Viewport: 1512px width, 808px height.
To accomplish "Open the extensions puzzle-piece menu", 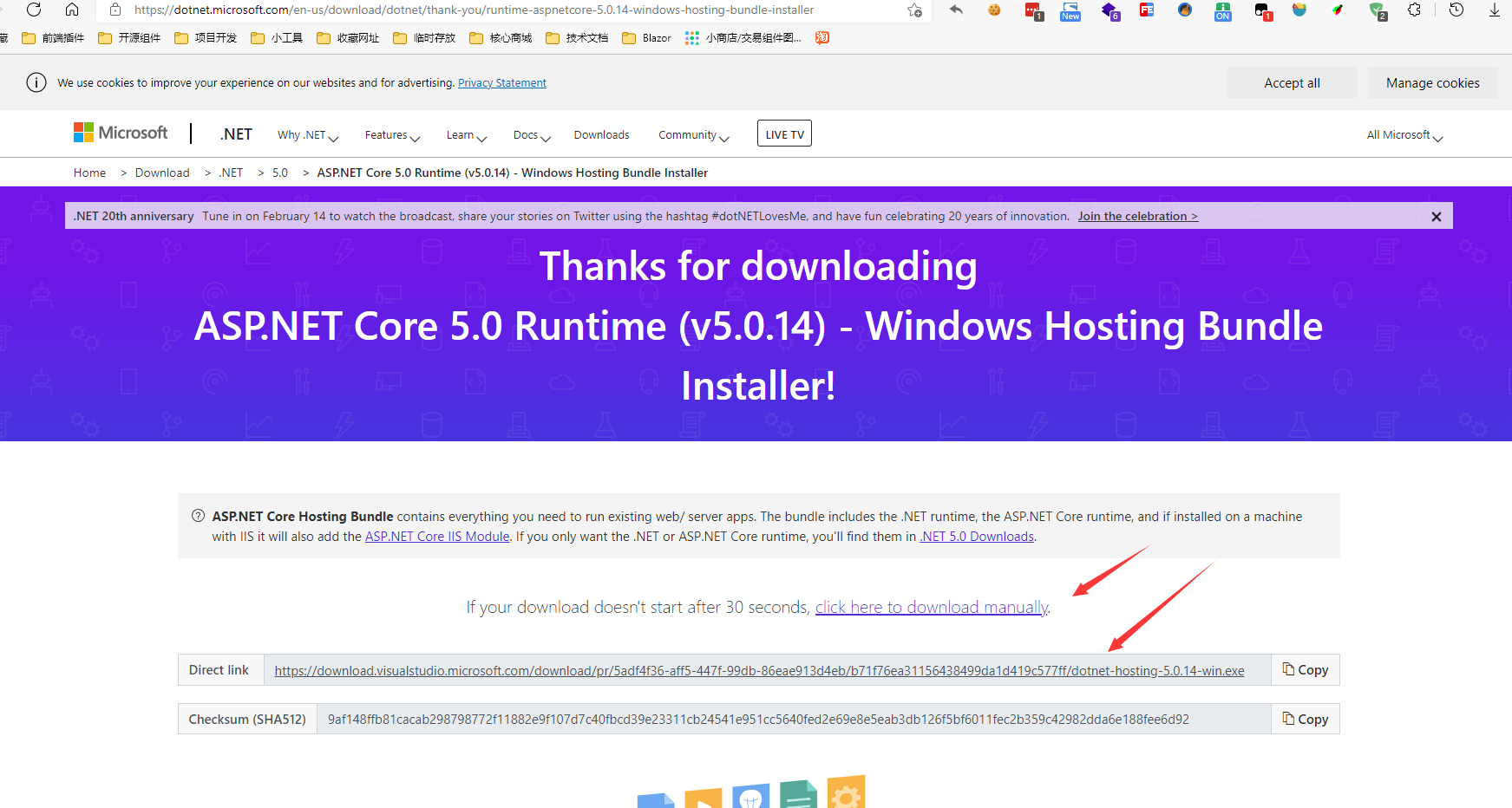I will coord(1415,10).
